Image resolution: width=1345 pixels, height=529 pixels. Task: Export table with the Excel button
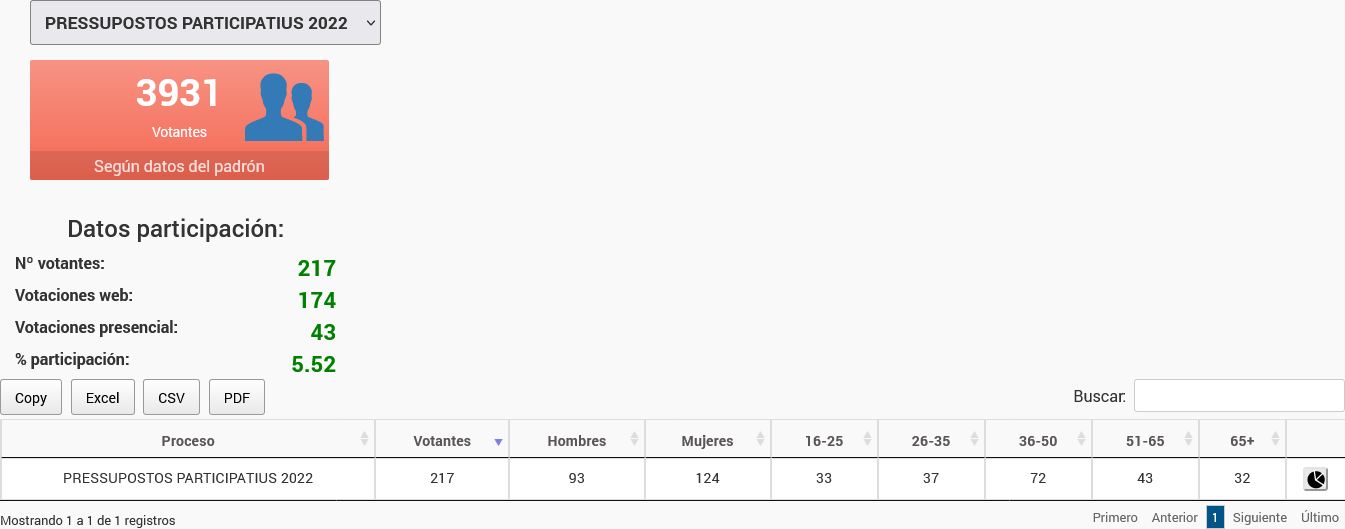pos(102,398)
